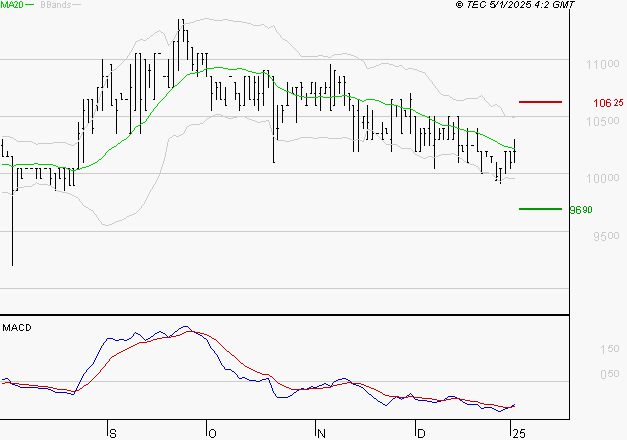Click the 1.50 MACD axis label
This screenshot has width=627, height=440.
609,349
